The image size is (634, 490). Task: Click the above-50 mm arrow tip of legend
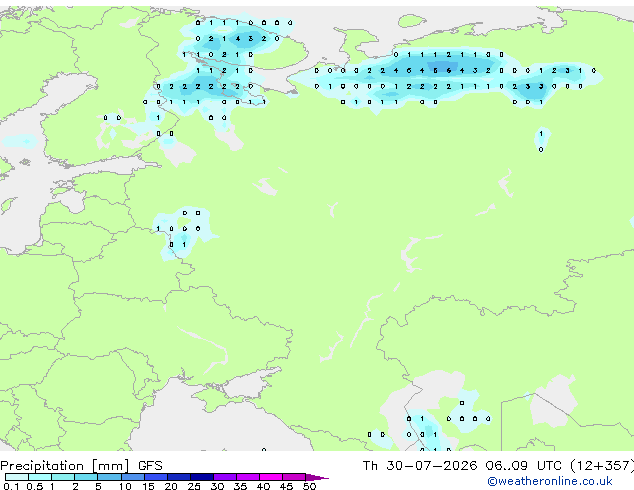coord(317,477)
